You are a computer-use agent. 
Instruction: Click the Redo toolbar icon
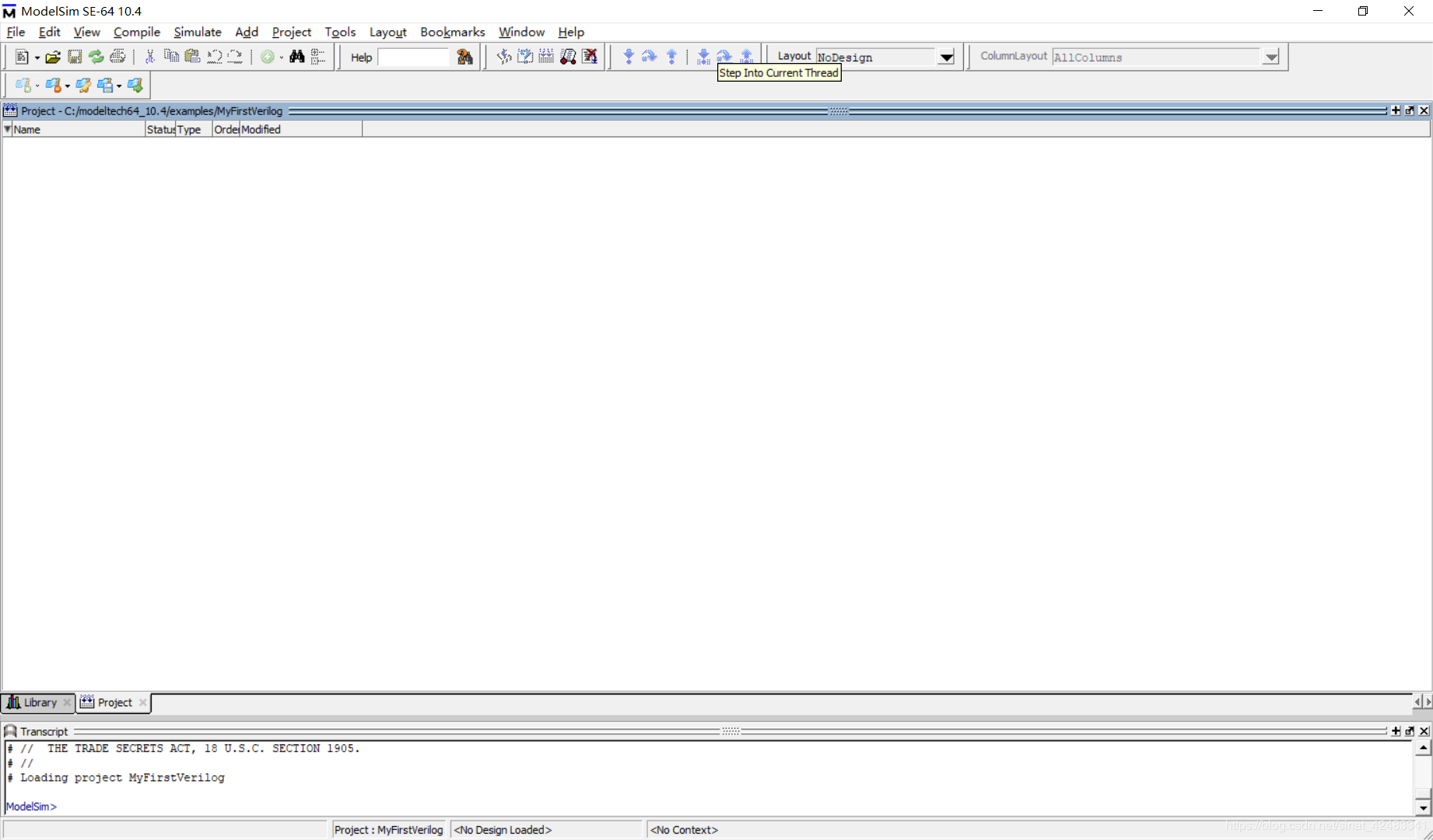[235, 57]
